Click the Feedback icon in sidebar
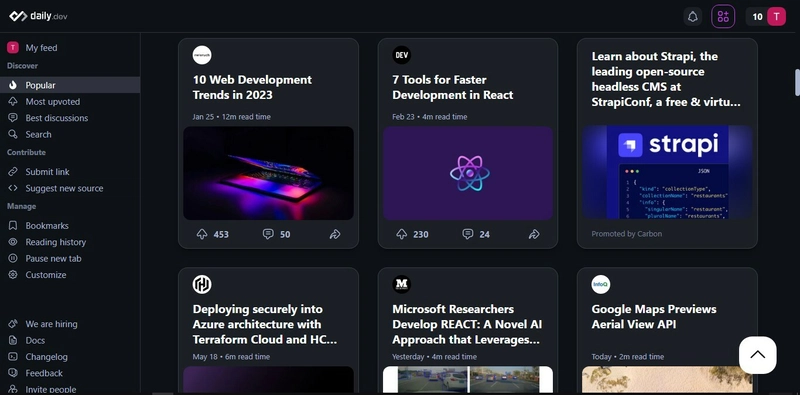 point(13,373)
